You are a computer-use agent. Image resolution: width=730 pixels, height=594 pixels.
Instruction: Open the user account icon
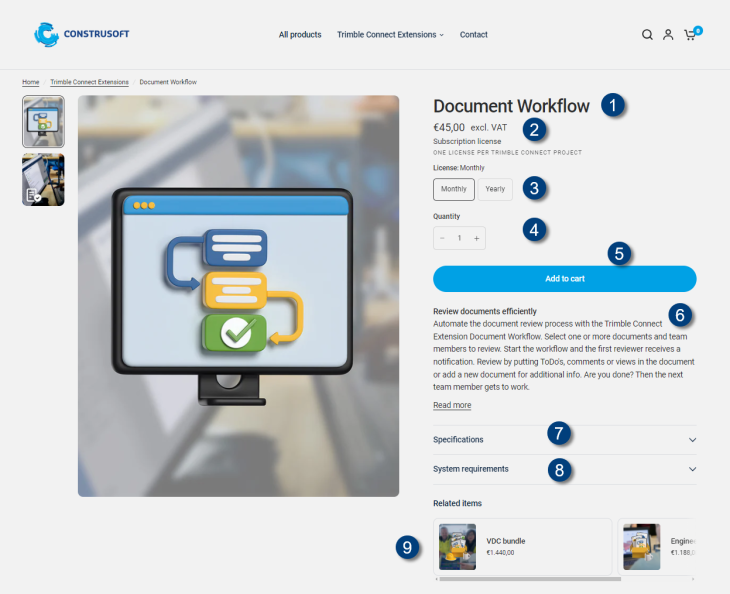tap(668, 34)
